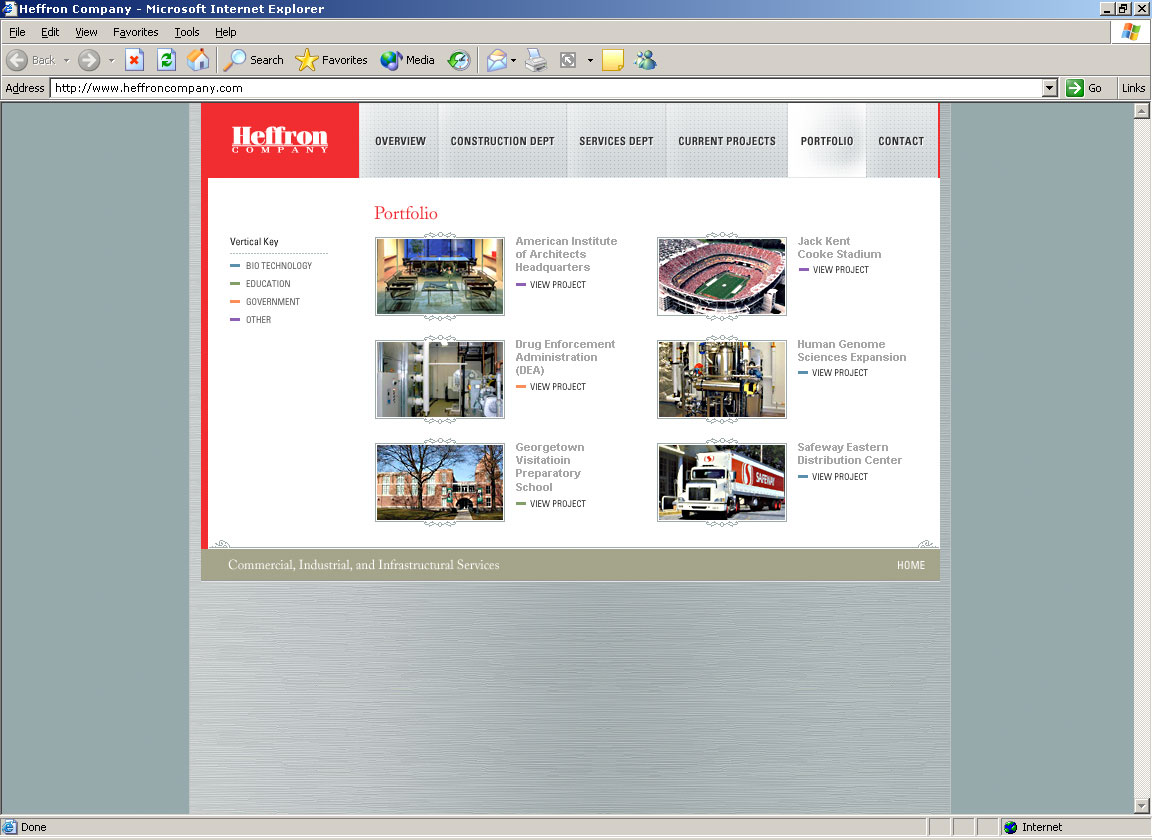View project for Jack Kent Cooke Stadium
The image size is (1152, 840).
coord(840,270)
